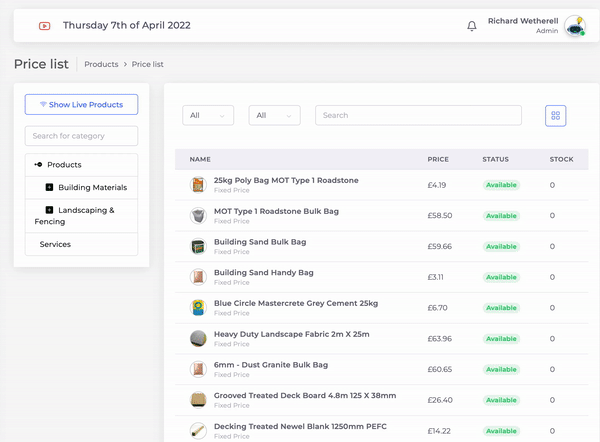
Task: Focus the Search for category field
Action: point(82,136)
